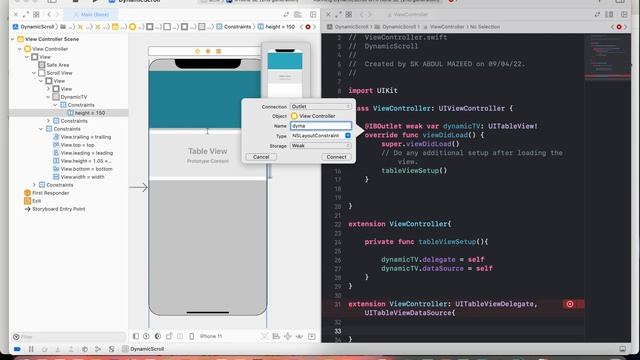Open the Type combo box dropdown
This screenshot has height=360, width=640.
[x=348, y=136]
